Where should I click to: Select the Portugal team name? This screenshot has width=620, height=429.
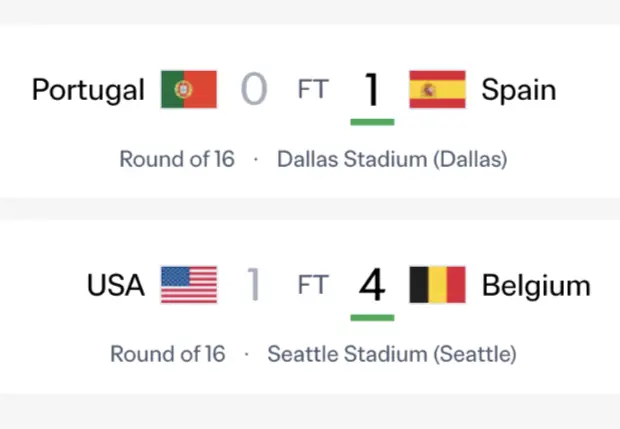tap(88, 91)
